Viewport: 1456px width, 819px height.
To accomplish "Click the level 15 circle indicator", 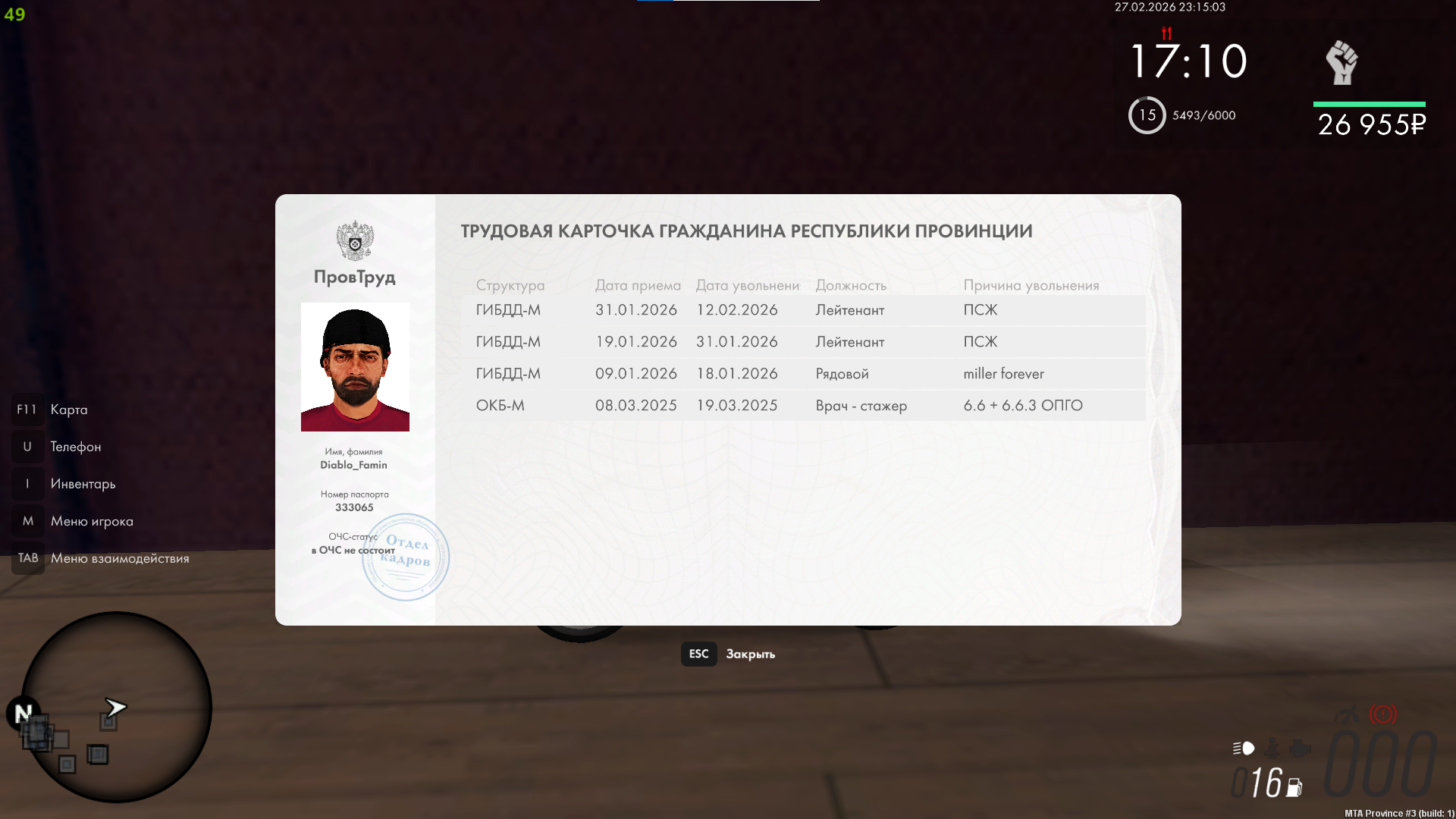I will click(x=1147, y=115).
